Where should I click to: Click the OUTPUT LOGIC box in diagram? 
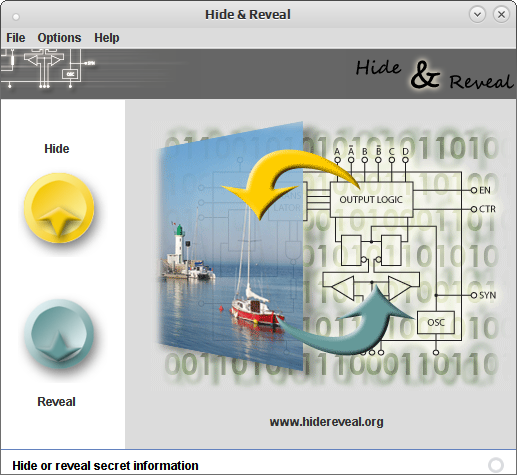[x=371, y=200]
